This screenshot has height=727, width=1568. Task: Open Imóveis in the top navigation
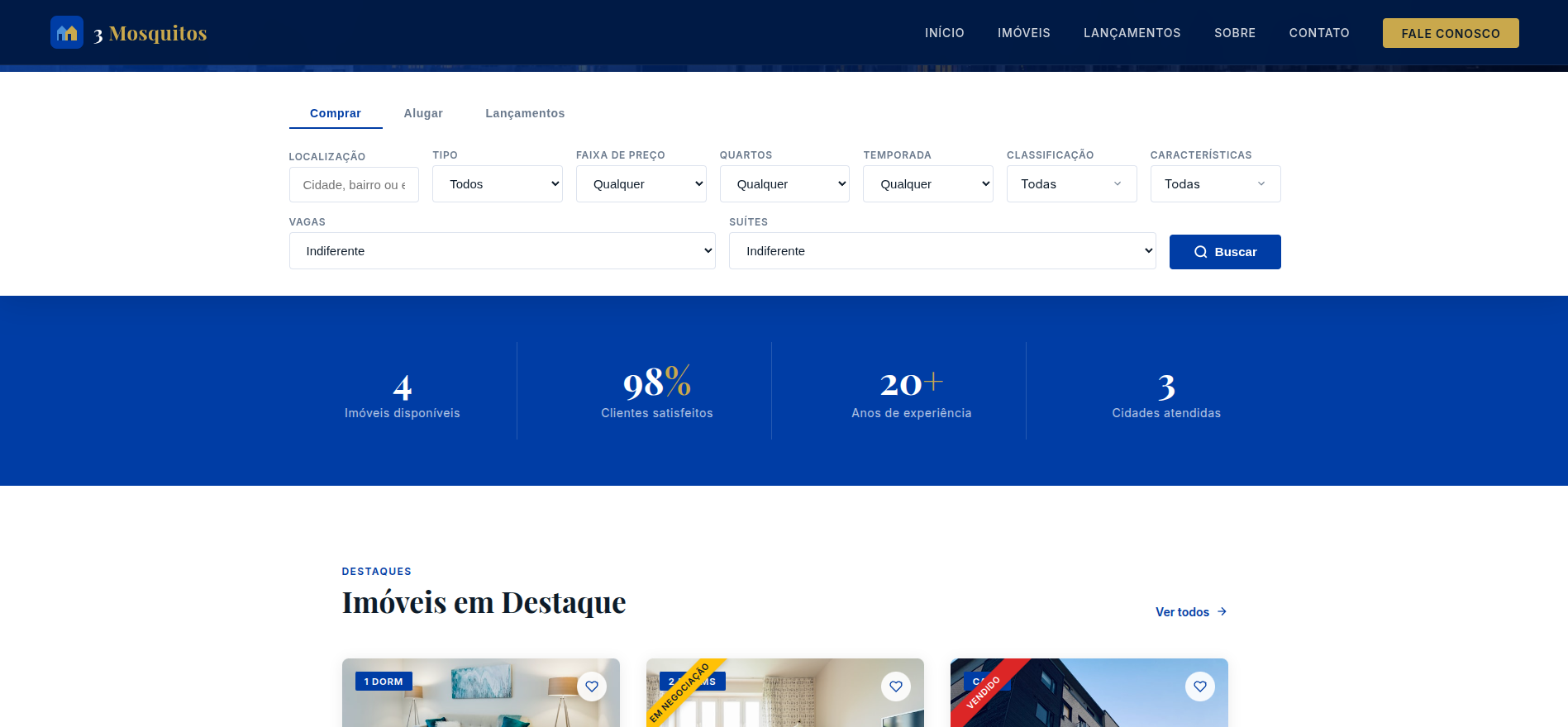coord(1024,33)
